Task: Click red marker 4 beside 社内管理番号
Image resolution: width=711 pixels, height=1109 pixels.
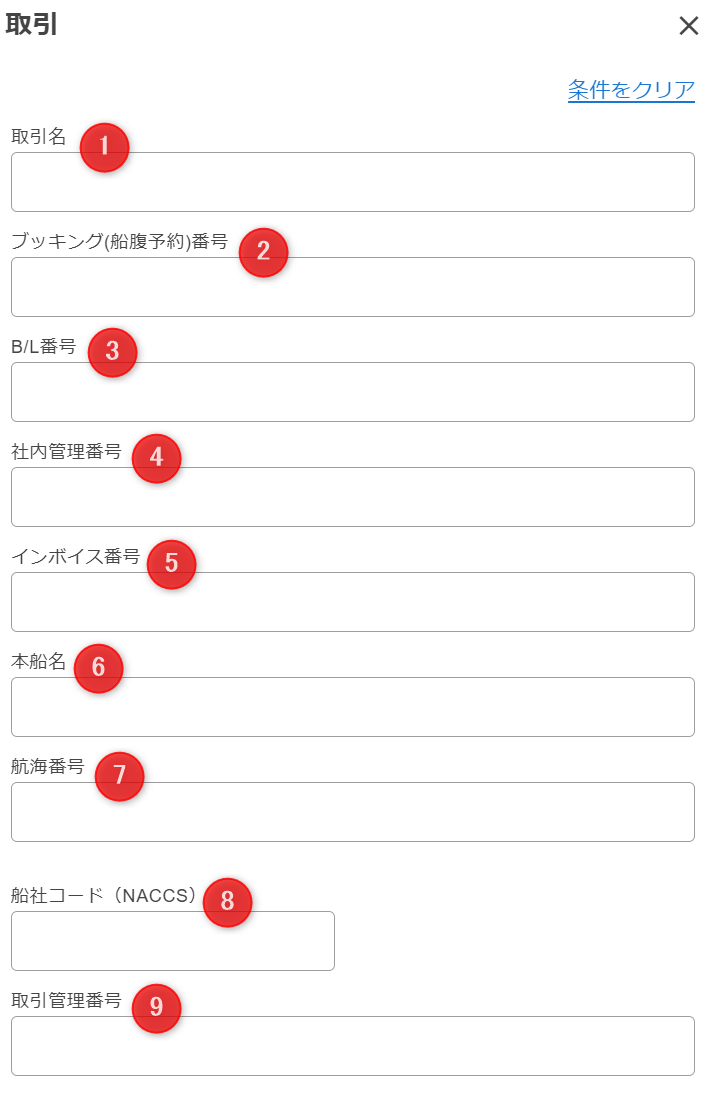Action: tap(156, 458)
